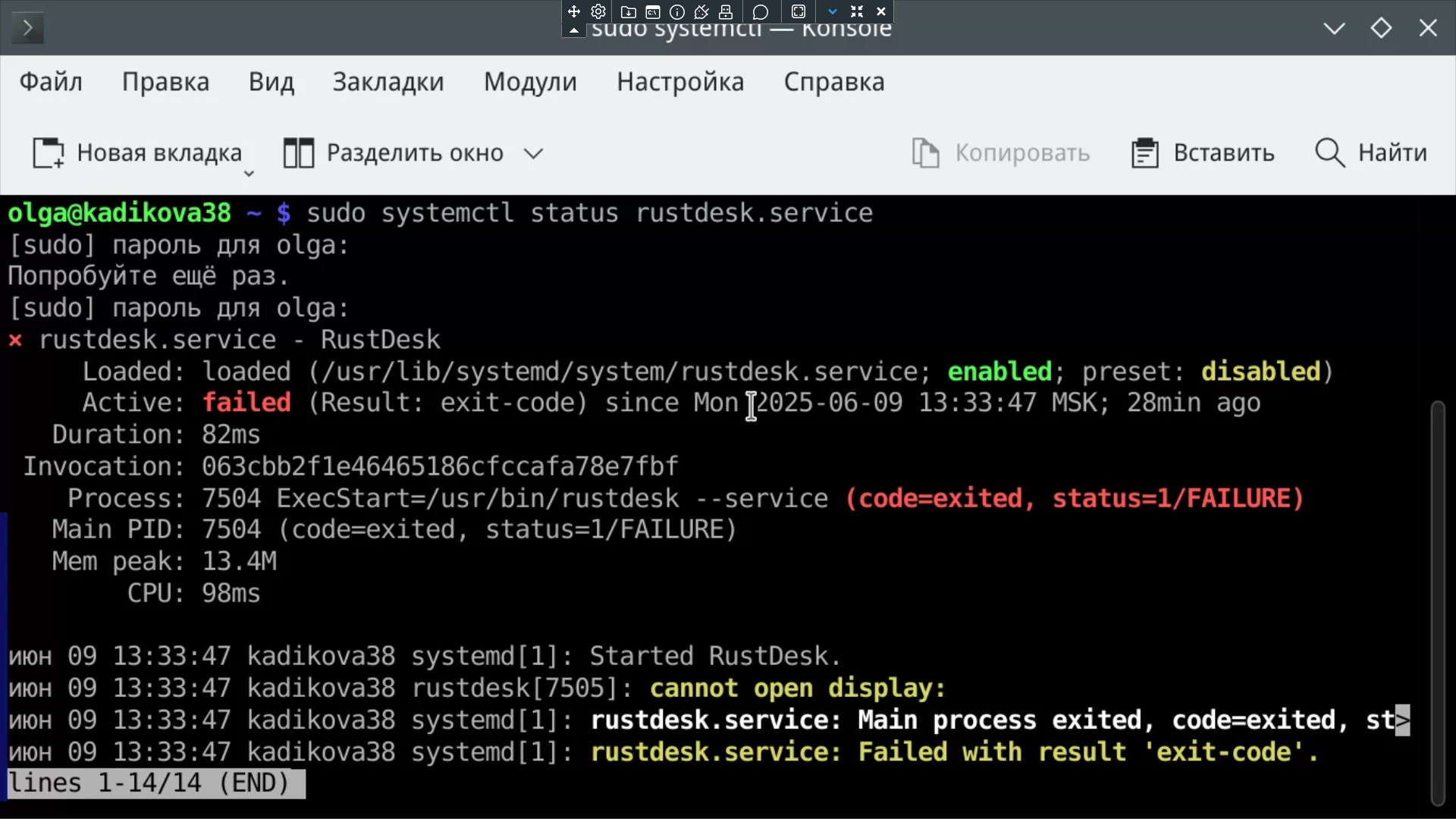Open the Новая вкладка dropdown arrow

(x=249, y=174)
